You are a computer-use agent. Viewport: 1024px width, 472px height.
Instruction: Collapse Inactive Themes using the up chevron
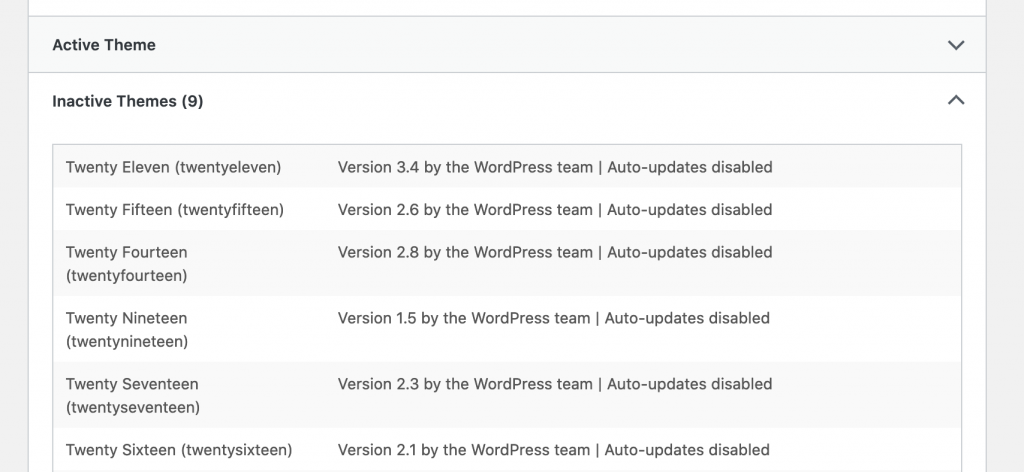point(955,100)
